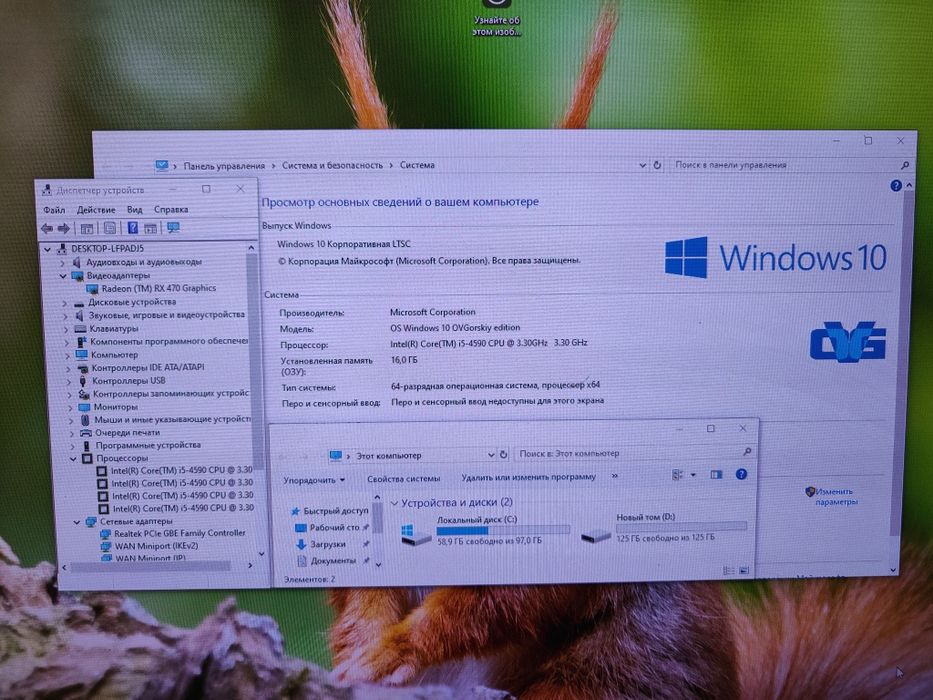The height and width of the screenshot is (700, 933).
Task: Expand Аудиовходы и аудиовыходы node
Action: [x=62, y=262]
